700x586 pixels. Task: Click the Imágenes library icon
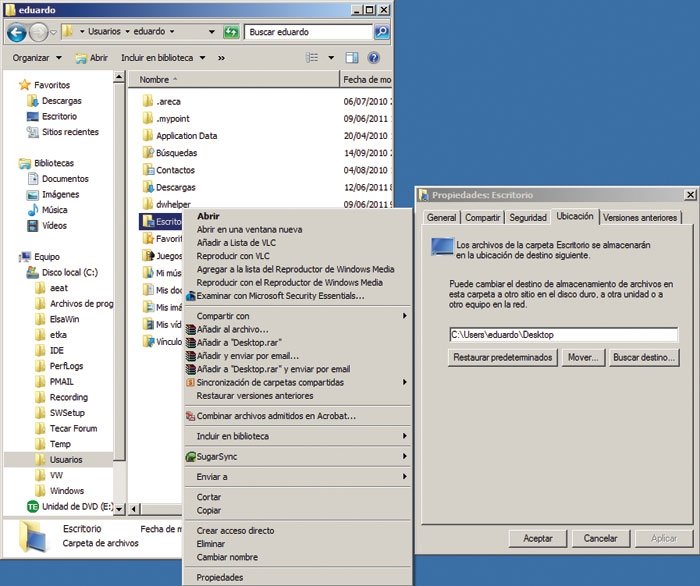(x=33, y=195)
